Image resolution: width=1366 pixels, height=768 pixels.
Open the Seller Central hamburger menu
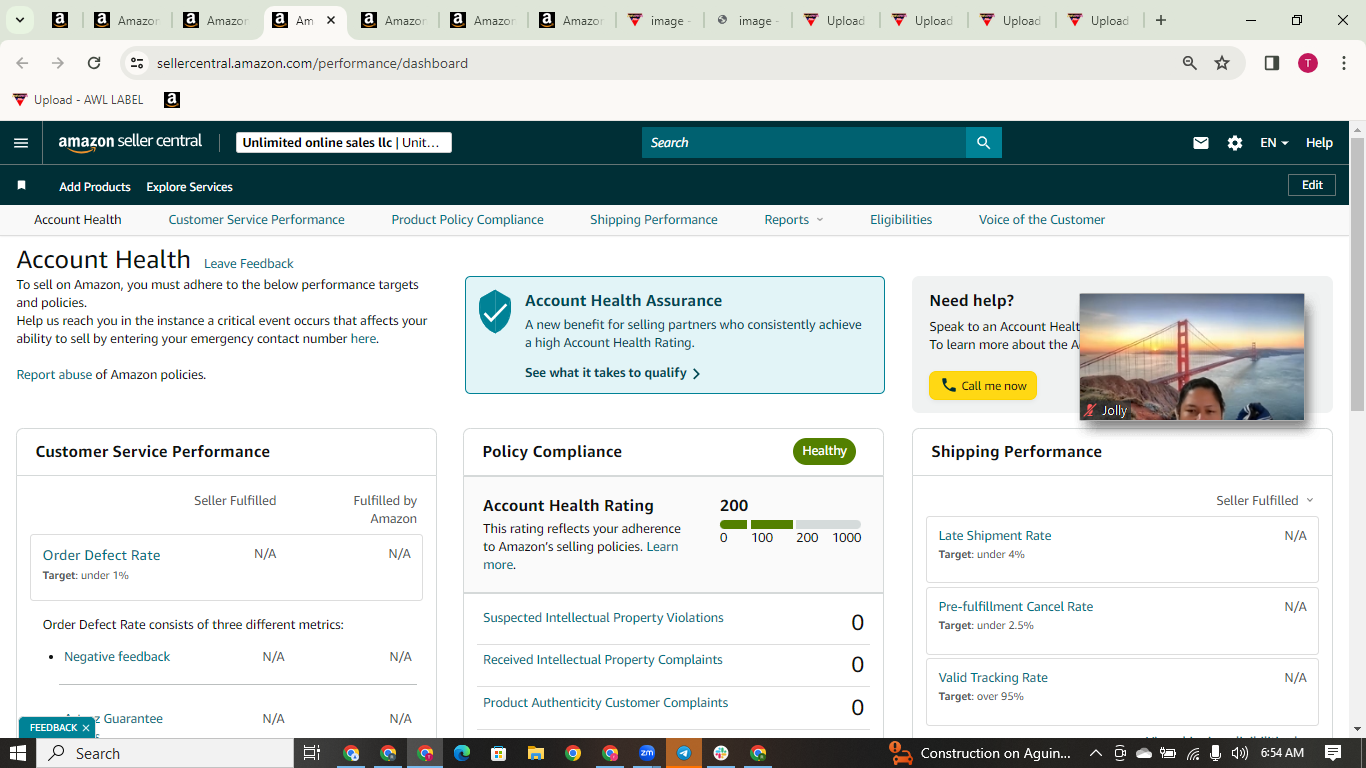click(21, 143)
